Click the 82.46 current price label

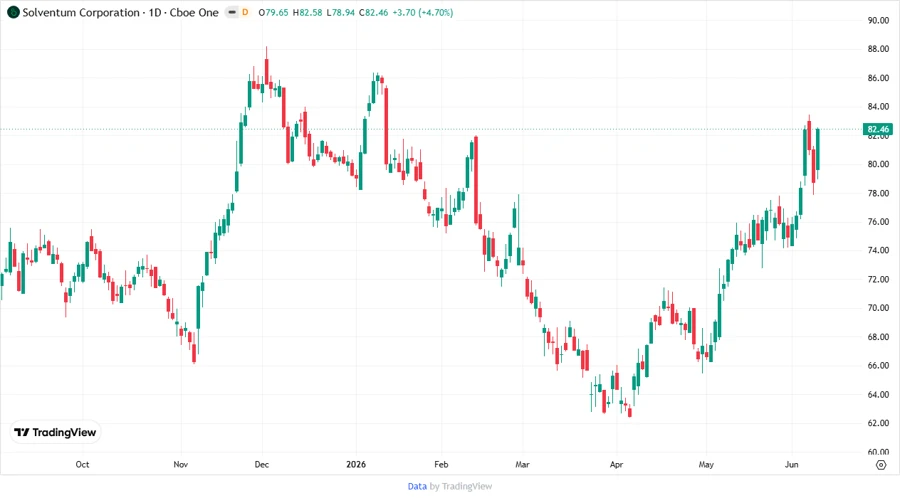tap(878, 129)
